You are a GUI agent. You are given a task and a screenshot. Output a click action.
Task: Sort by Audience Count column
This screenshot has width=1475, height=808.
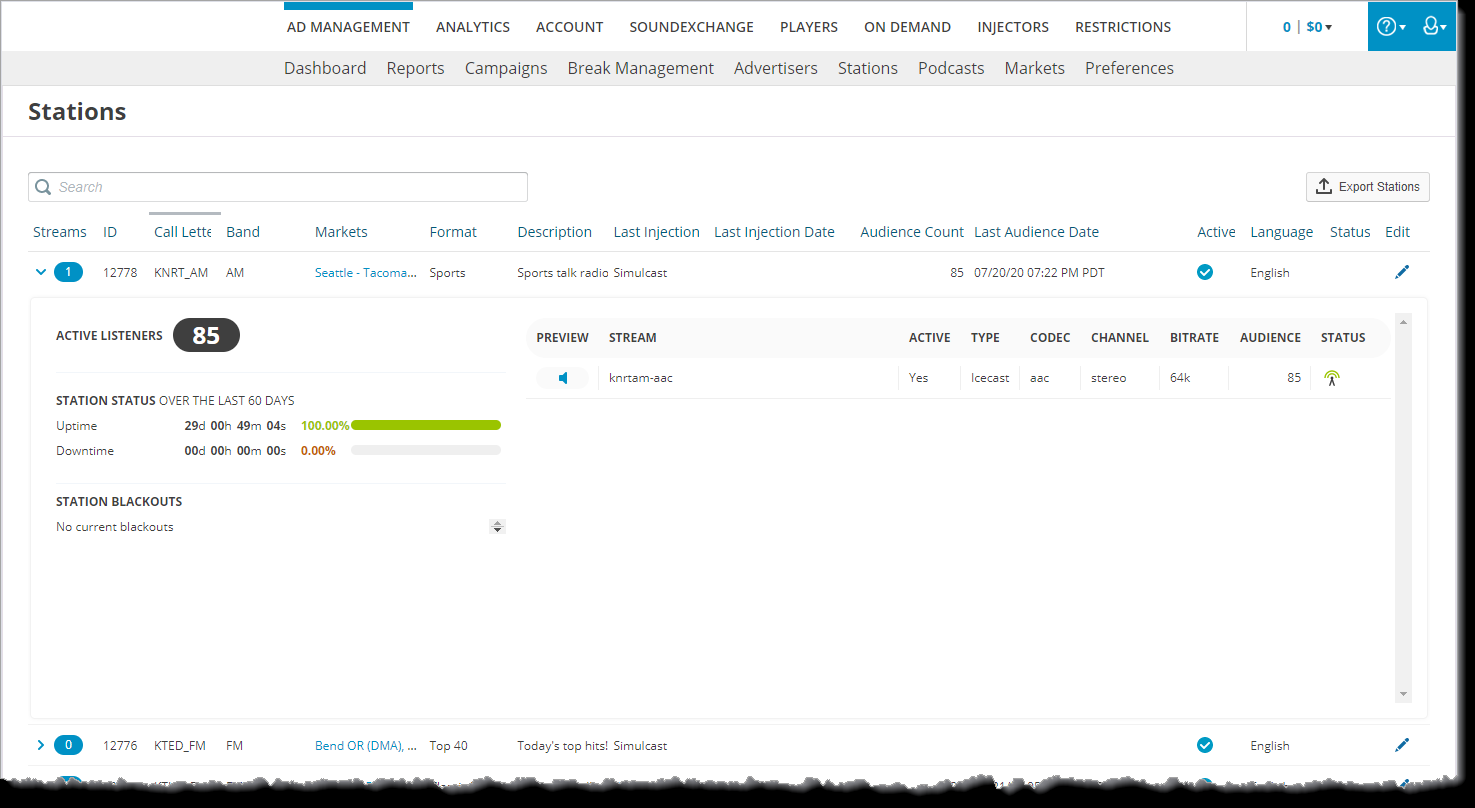912,232
